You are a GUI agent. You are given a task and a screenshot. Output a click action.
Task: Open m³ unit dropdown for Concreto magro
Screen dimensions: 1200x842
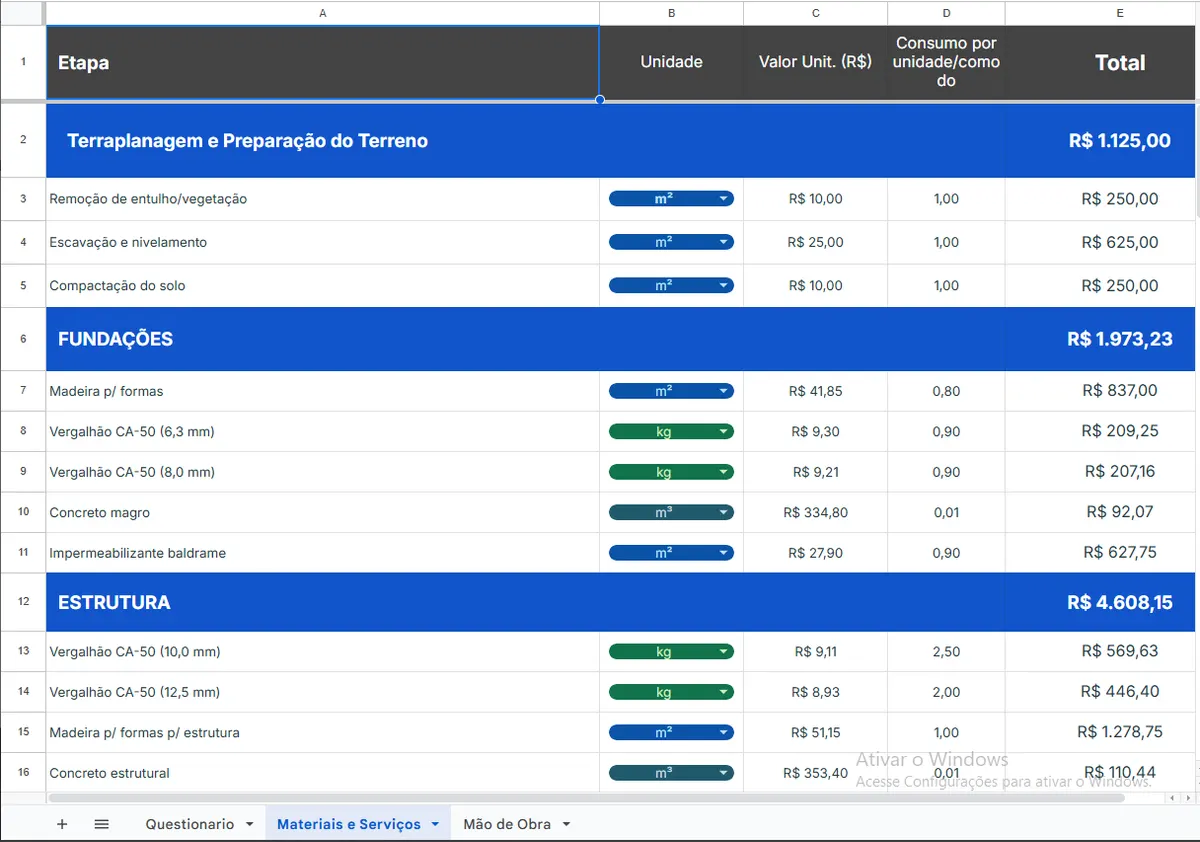coord(671,512)
